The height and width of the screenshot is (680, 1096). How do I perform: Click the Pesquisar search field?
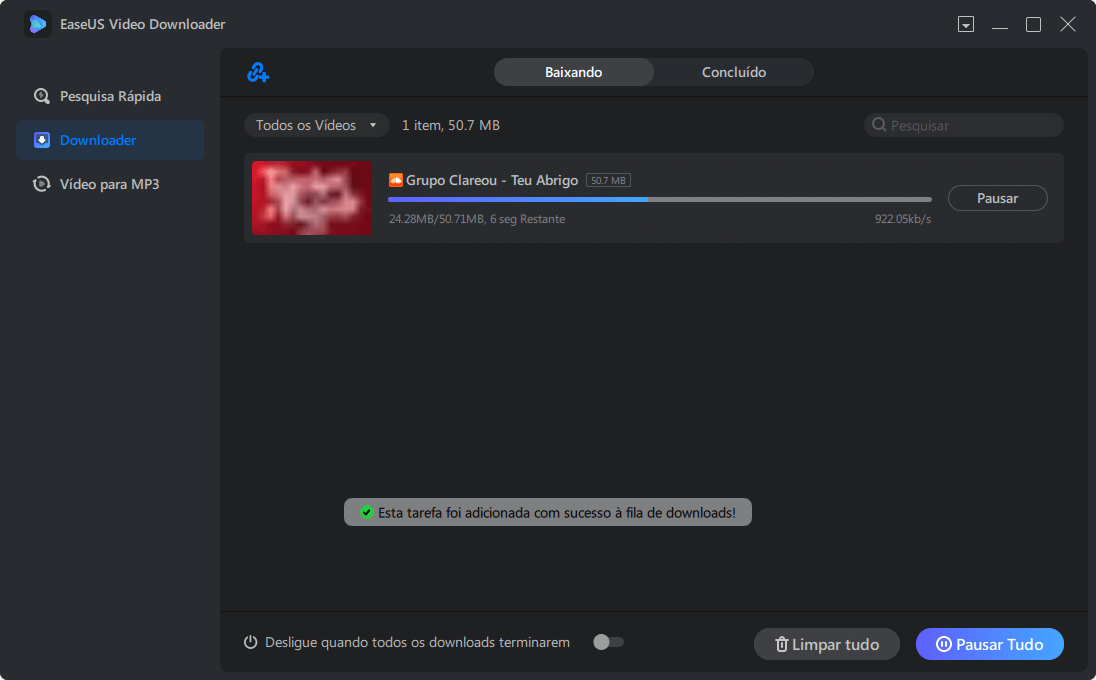coord(963,125)
